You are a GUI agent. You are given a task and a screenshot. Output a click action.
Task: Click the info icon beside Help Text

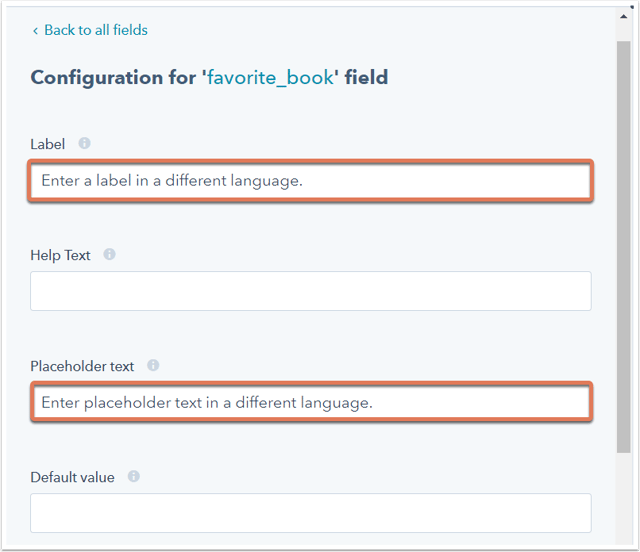point(109,254)
